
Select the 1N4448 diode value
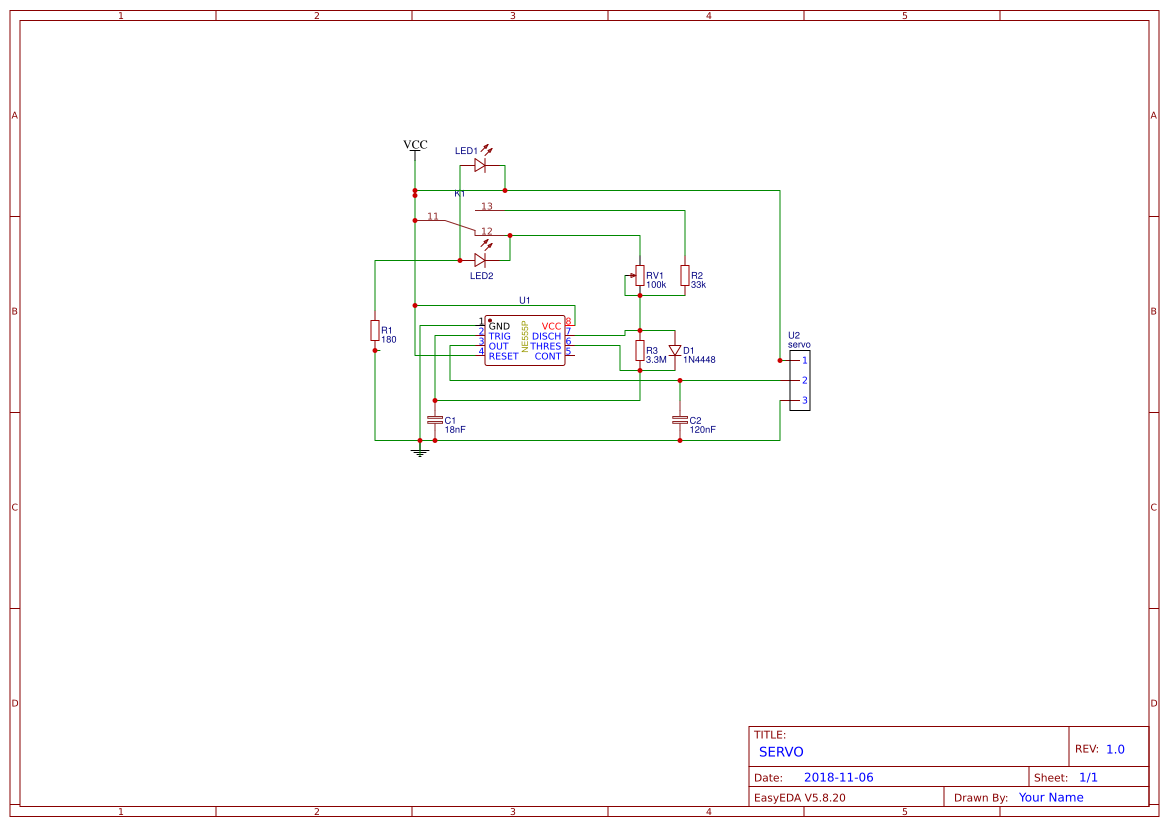coord(699,359)
